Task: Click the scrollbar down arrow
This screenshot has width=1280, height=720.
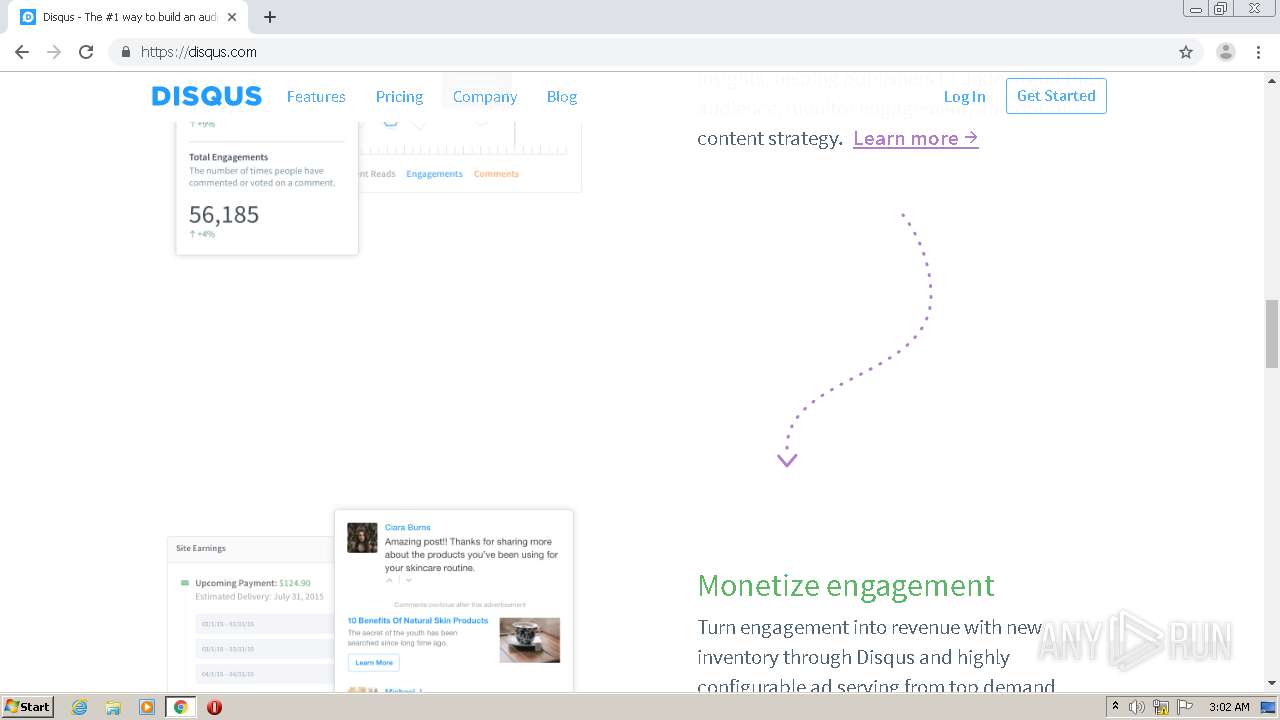Action: point(1272,683)
